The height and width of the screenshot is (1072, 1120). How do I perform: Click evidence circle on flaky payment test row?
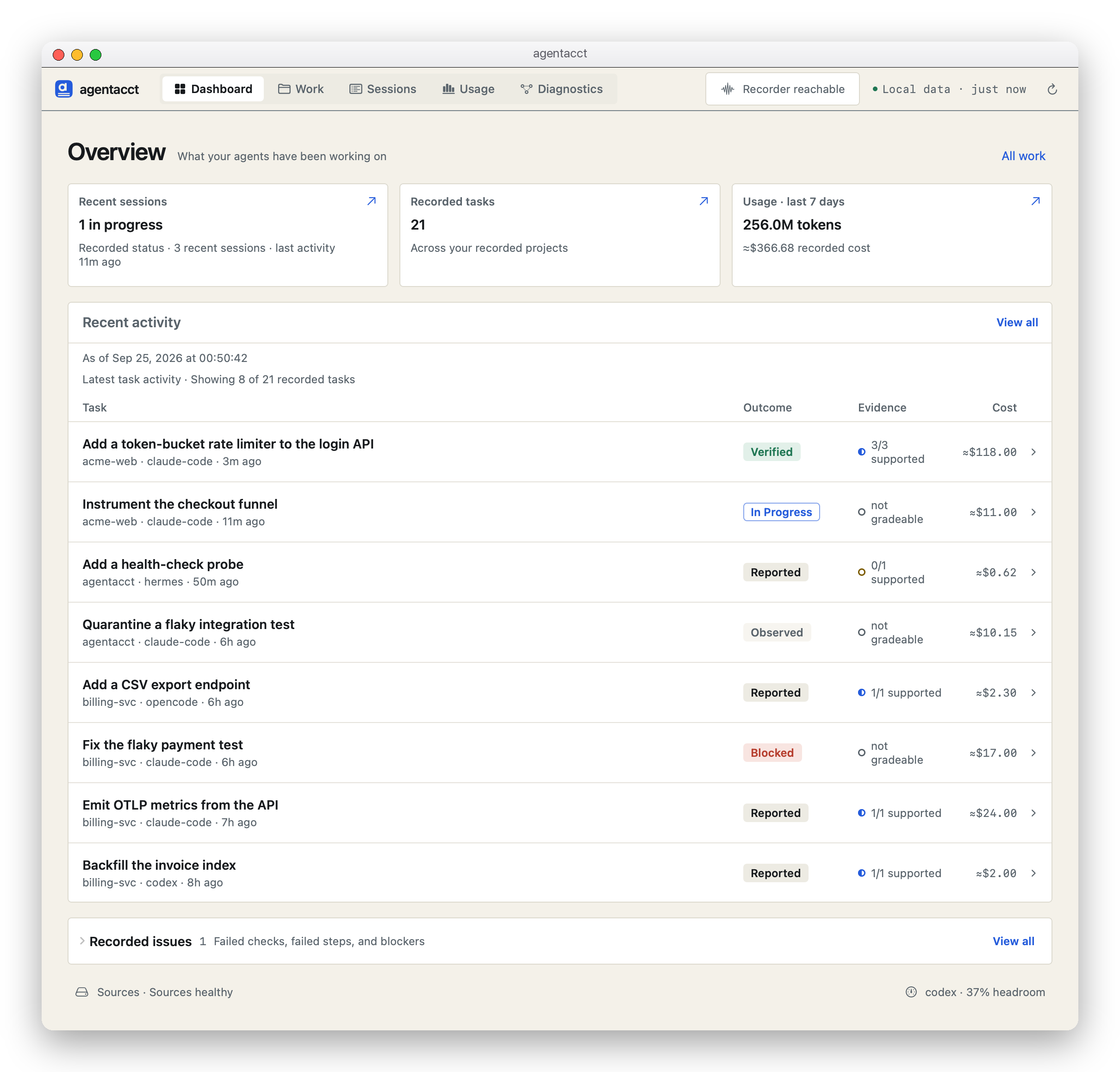click(x=861, y=753)
